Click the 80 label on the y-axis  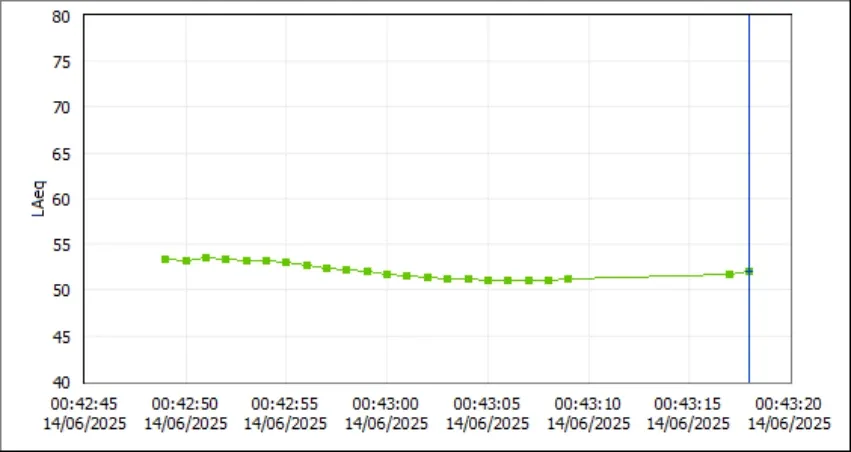click(61, 16)
